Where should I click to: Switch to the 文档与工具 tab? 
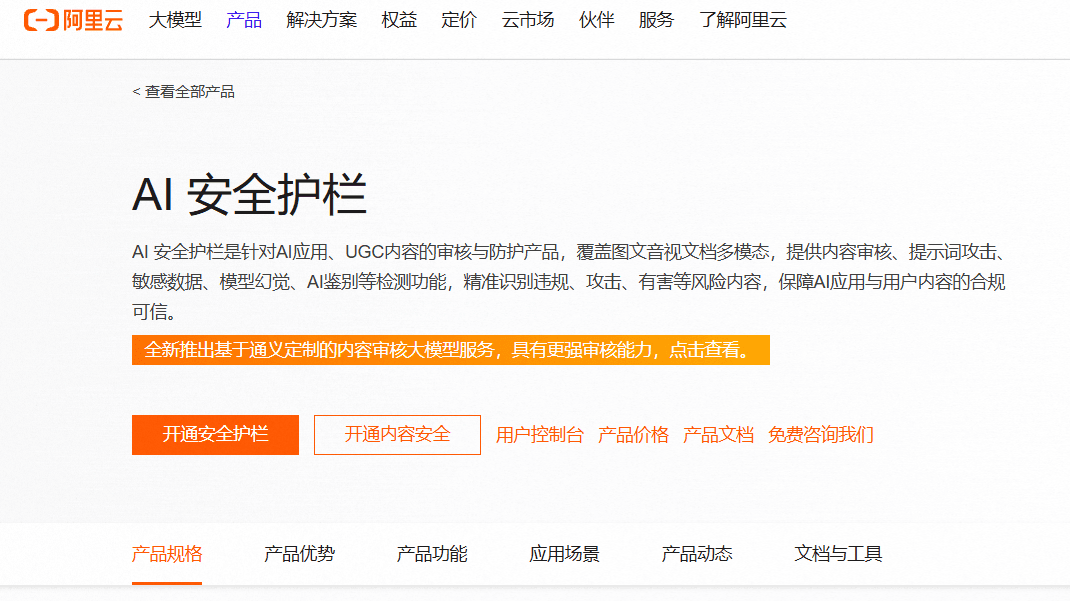[838, 554]
